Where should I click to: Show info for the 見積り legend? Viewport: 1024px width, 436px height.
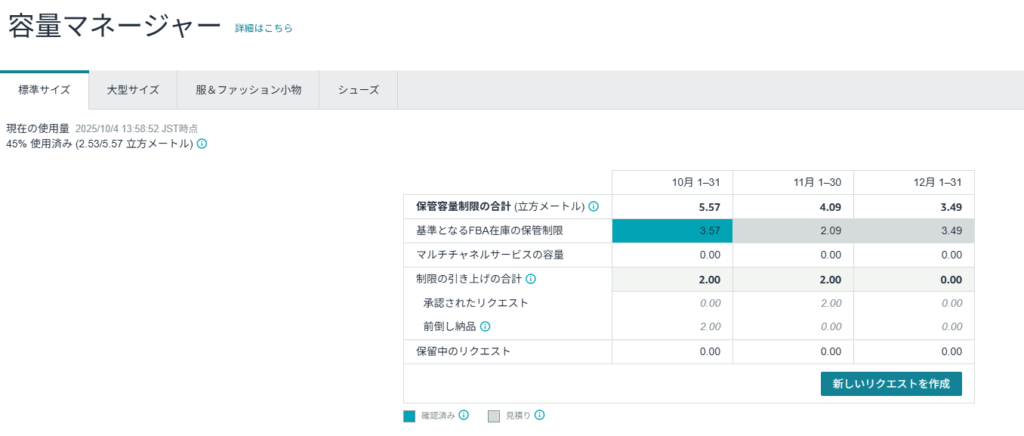[540, 416]
